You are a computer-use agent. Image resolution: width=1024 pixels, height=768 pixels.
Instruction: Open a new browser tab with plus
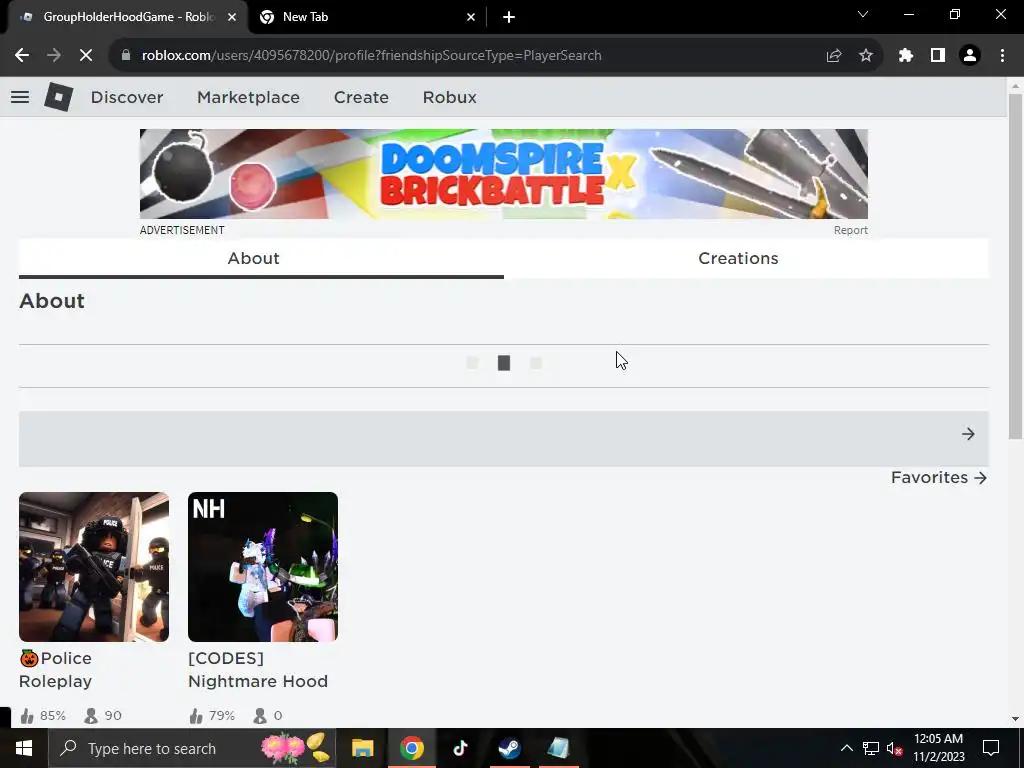click(x=509, y=17)
